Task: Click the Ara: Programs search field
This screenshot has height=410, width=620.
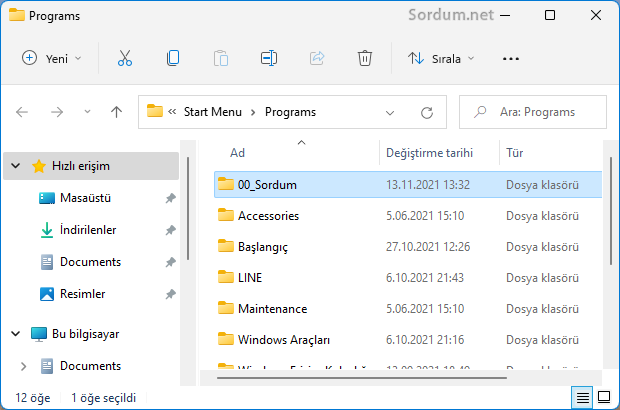Action: 533,112
